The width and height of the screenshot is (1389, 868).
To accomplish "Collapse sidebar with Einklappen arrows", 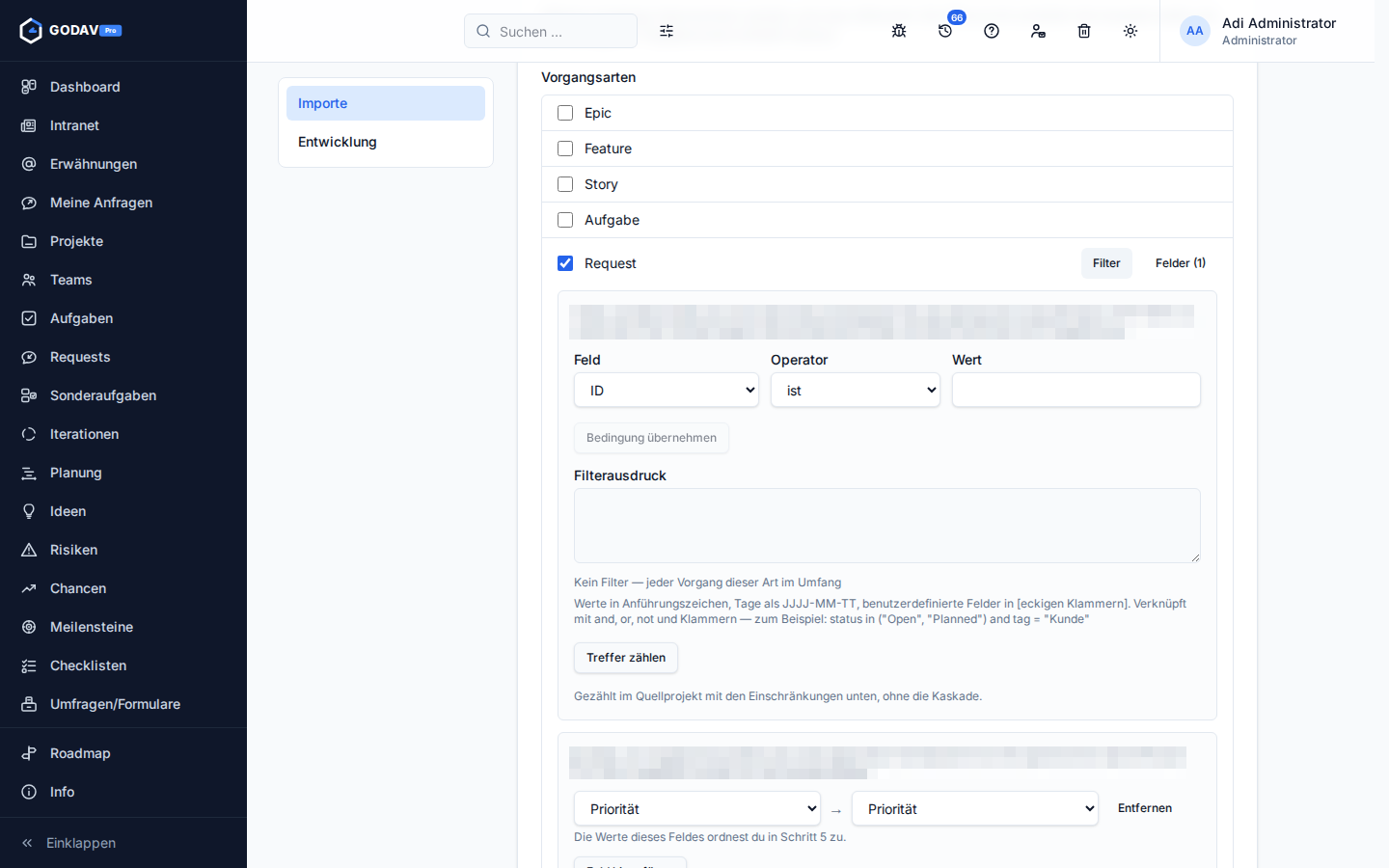I will 68,843.
